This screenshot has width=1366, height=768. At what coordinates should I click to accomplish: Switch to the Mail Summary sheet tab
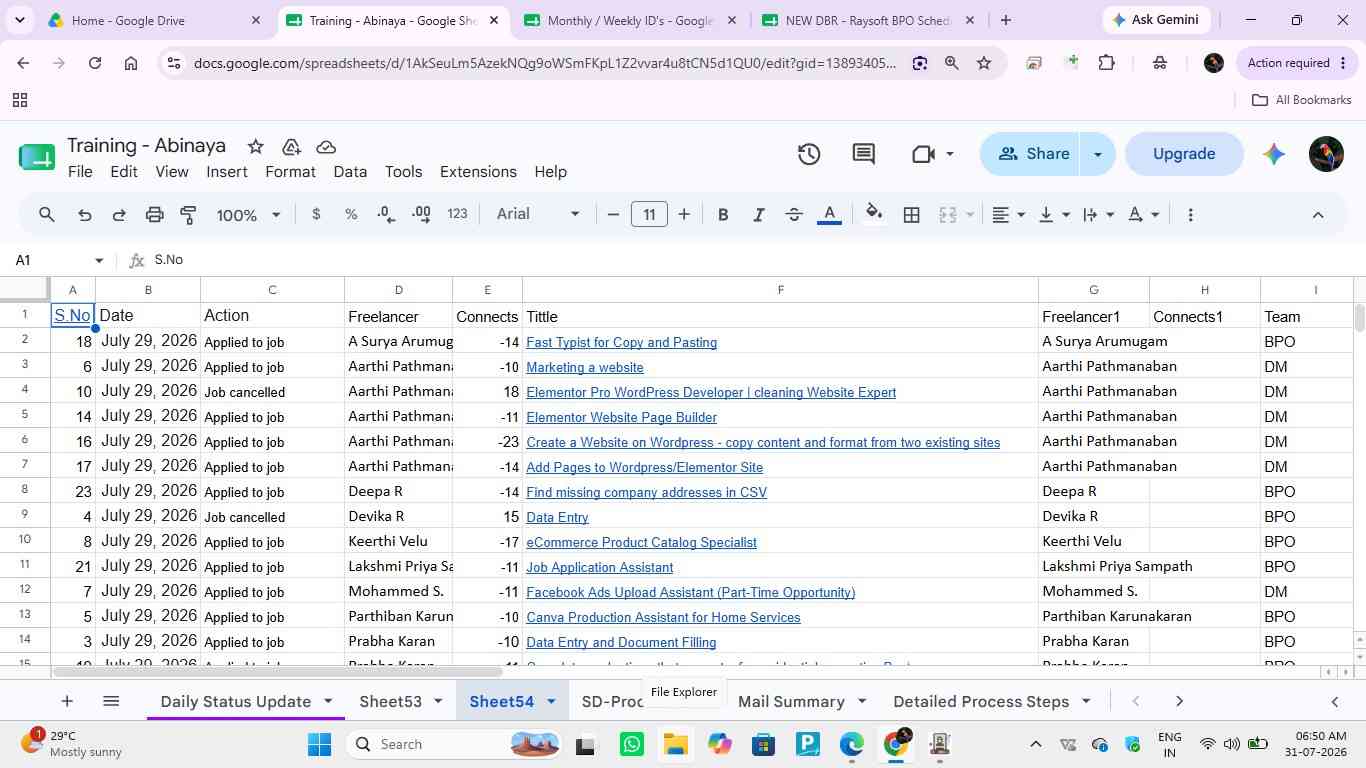coord(791,701)
